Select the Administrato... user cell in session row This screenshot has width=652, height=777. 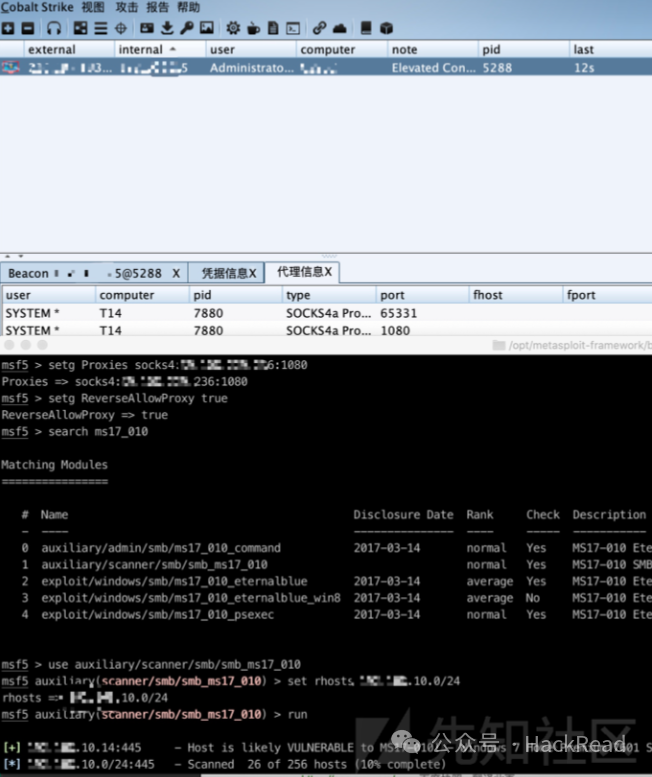[251, 67]
